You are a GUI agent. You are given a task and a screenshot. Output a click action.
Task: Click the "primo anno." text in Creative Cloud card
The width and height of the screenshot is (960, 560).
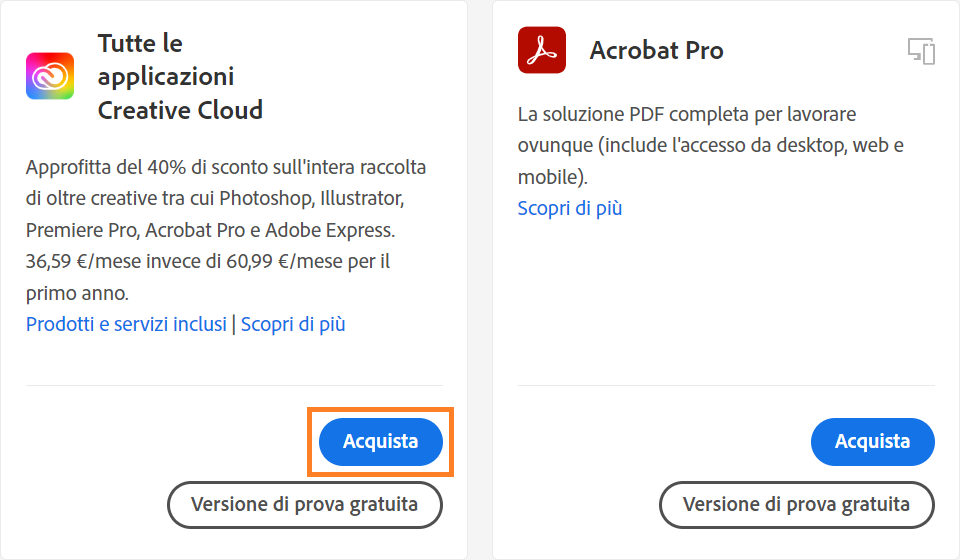(78, 294)
